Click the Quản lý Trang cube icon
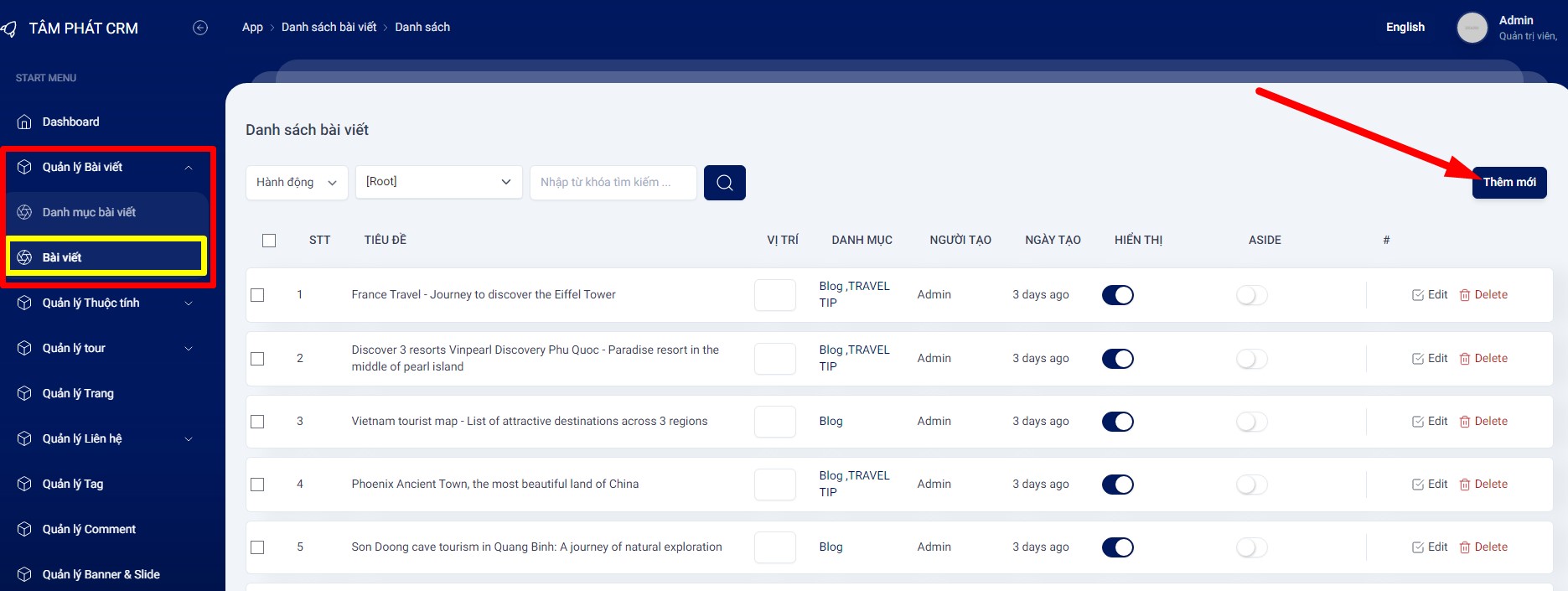1568x591 pixels. pos(24,393)
